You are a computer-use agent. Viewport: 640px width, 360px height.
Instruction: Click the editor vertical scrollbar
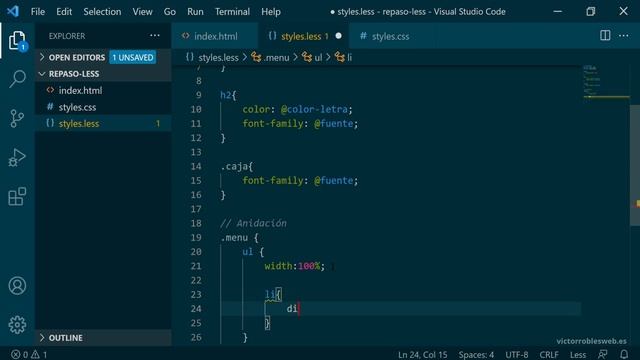(635, 164)
